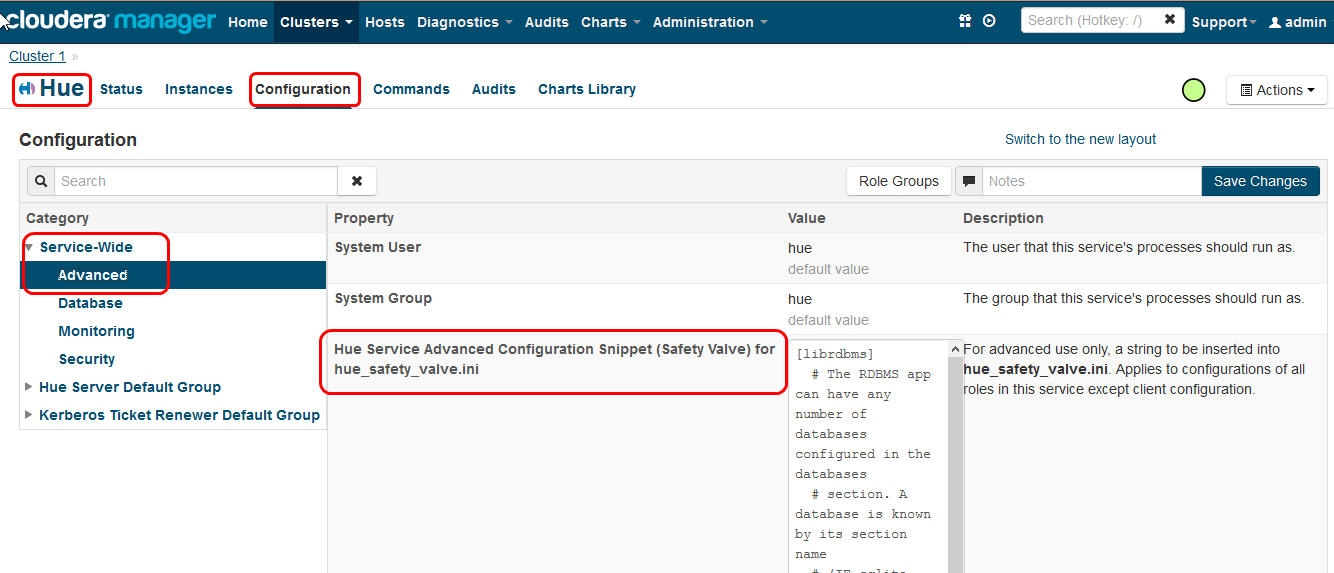This screenshot has height=573, width=1334.
Task: Select the Advanced category
Action: coord(173,275)
